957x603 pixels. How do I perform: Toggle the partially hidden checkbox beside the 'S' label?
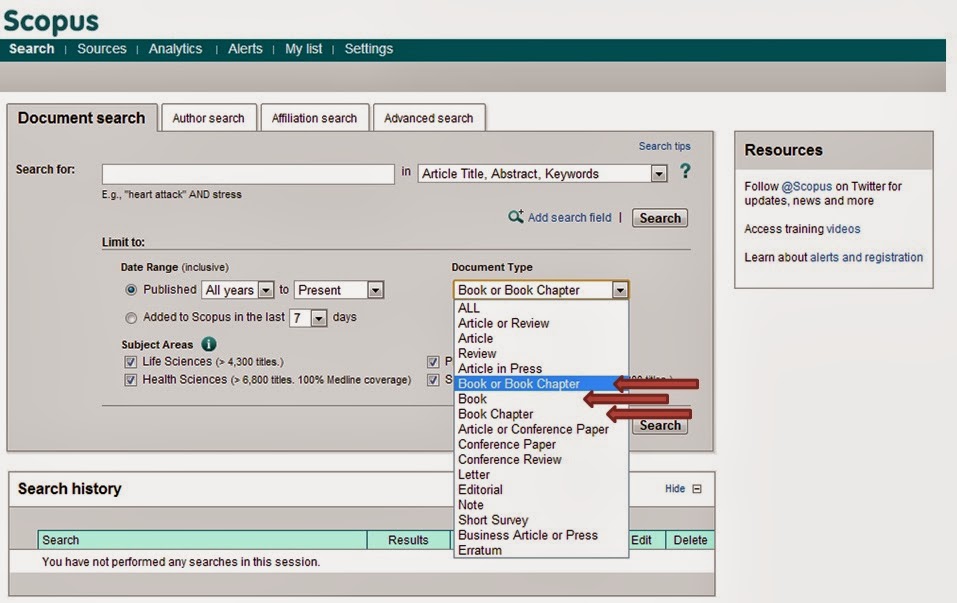[x=433, y=380]
